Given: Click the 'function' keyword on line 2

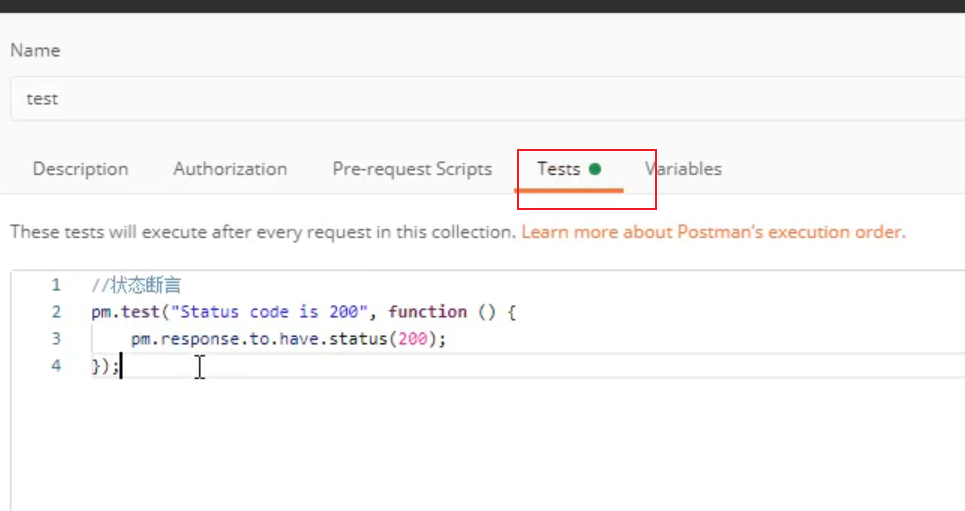Looking at the screenshot, I should point(428,312).
